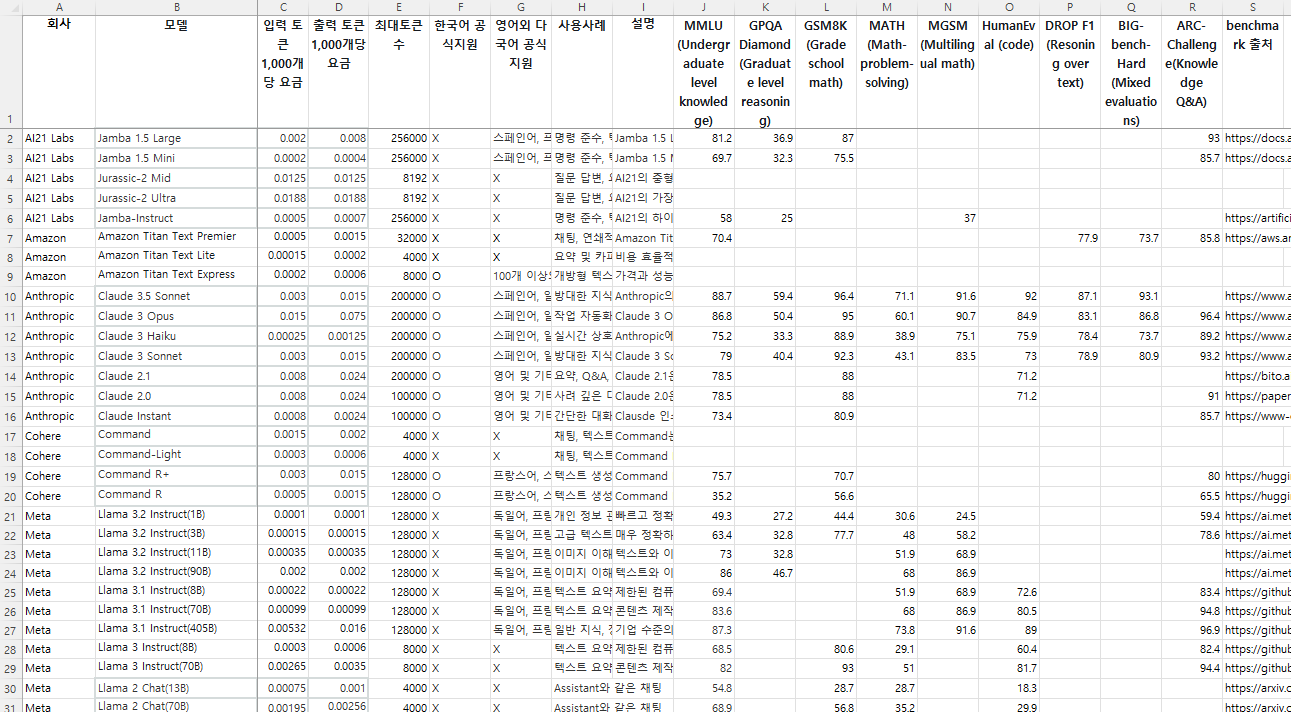Select the Amazon Titan Text Premier cell
This screenshot has height=712, width=1291.
(x=176, y=237)
